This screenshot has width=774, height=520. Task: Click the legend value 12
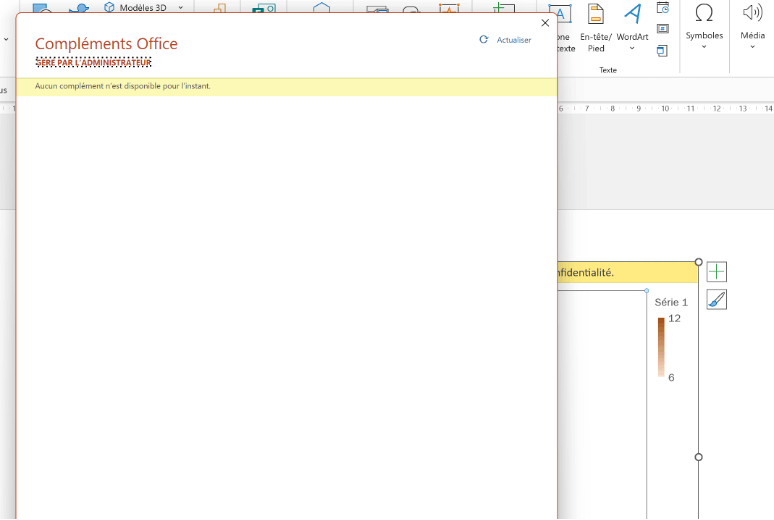(x=674, y=319)
